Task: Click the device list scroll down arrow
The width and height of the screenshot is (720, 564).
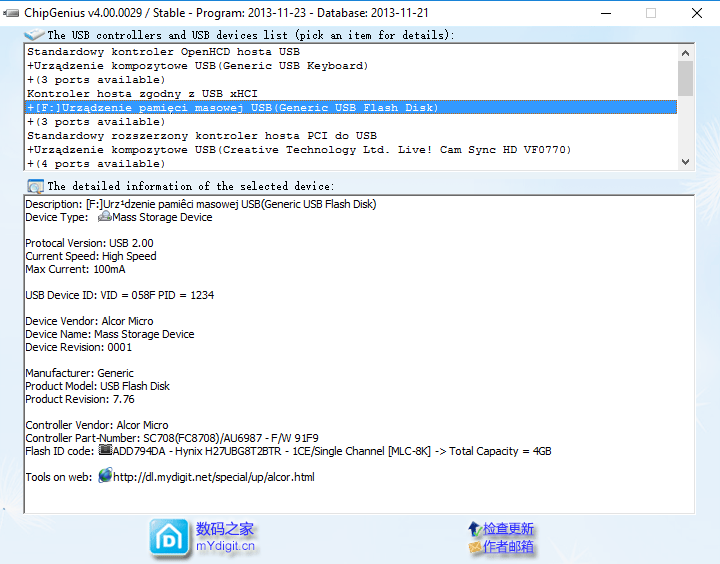Action: point(685,162)
